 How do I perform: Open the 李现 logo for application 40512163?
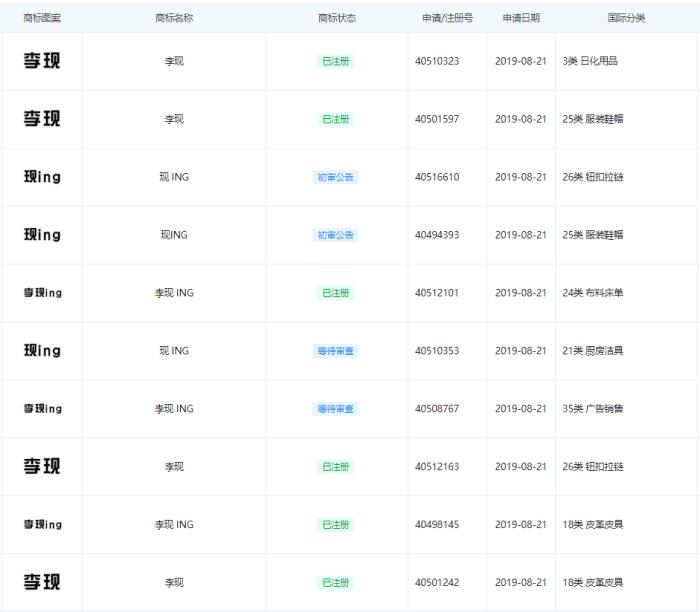tap(42, 466)
